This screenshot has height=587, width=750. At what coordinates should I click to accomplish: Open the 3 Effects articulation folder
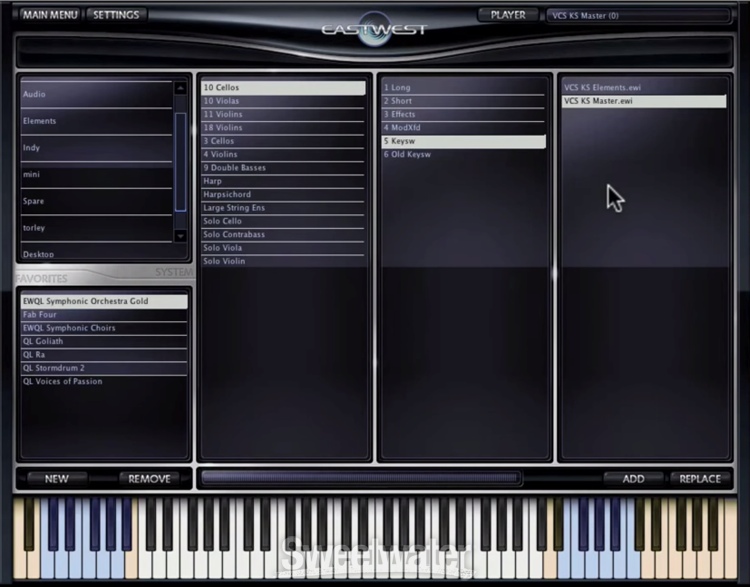point(463,114)
